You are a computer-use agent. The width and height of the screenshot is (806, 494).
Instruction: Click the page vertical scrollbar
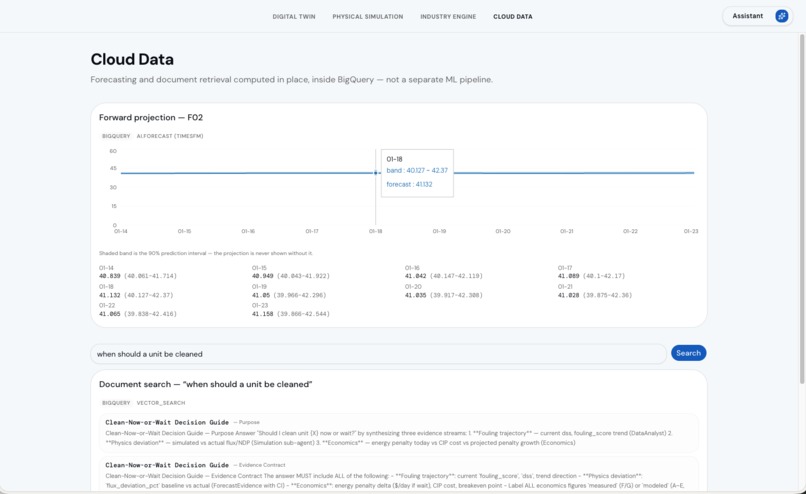(802, 209)
